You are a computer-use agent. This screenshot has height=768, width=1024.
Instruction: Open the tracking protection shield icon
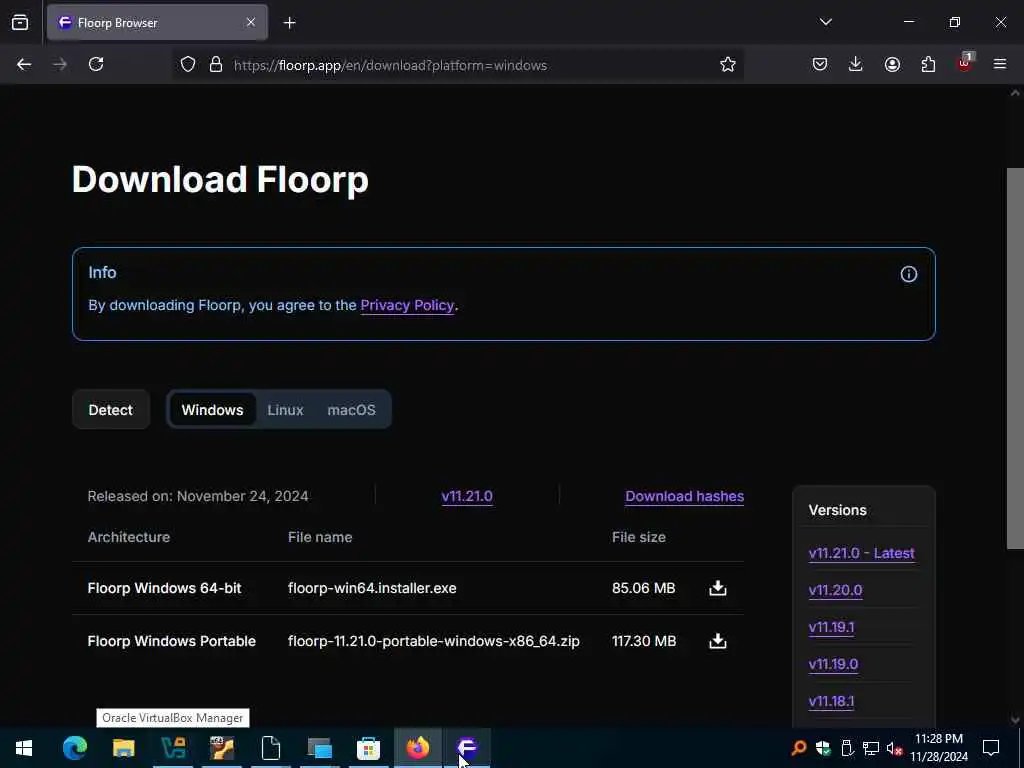[188, 65]
